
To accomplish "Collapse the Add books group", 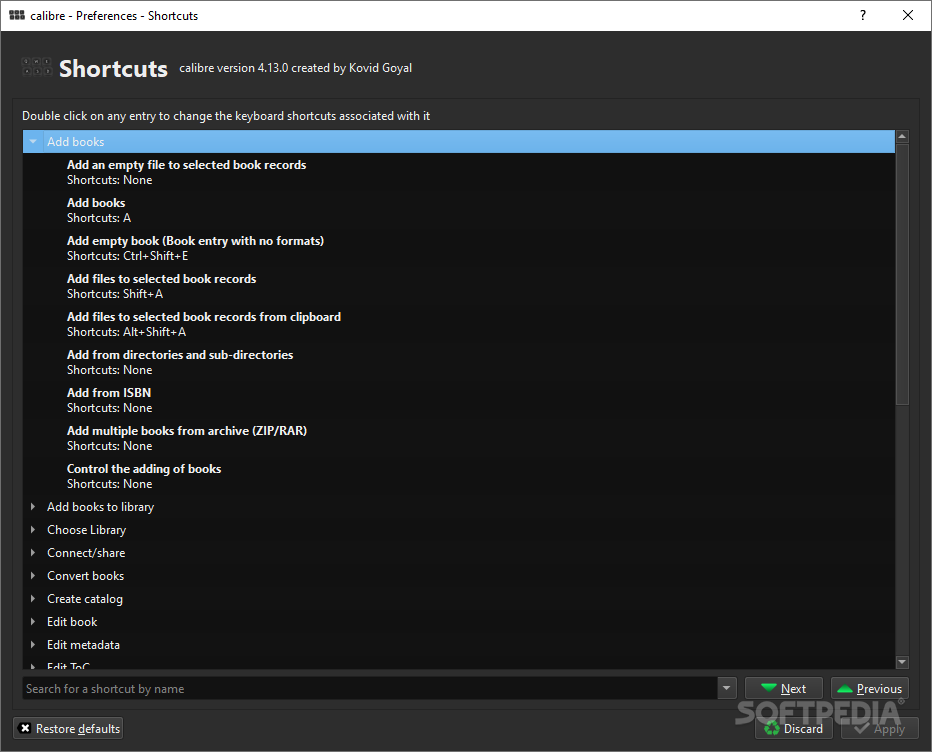I will (33, 141).
